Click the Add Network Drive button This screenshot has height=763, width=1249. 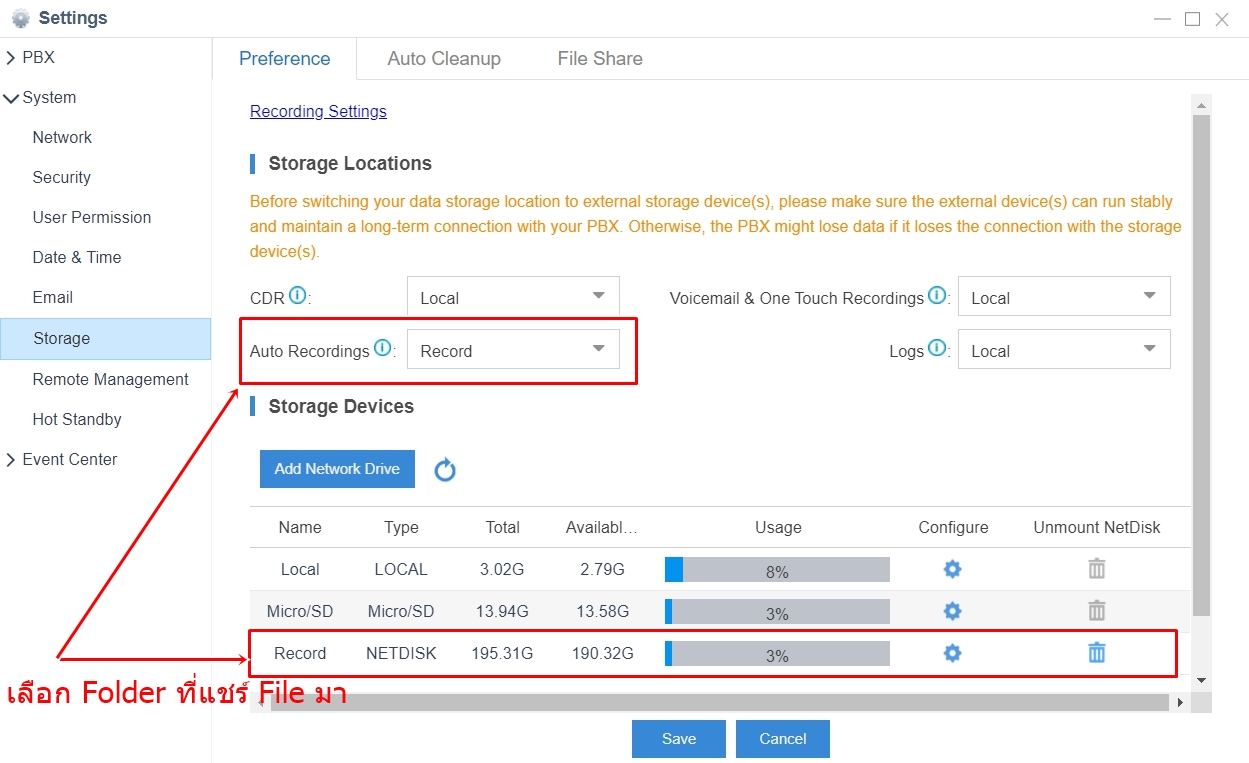coord(337,469)
